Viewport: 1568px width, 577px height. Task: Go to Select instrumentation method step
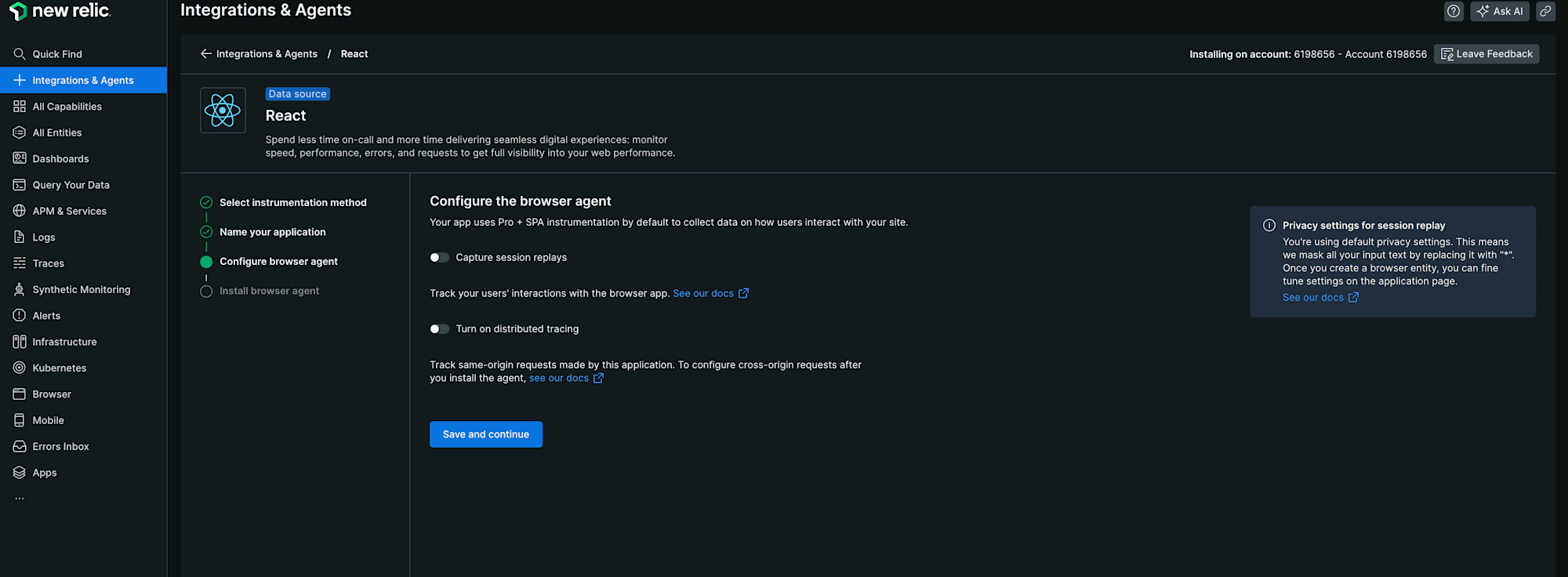pos(293,202)
